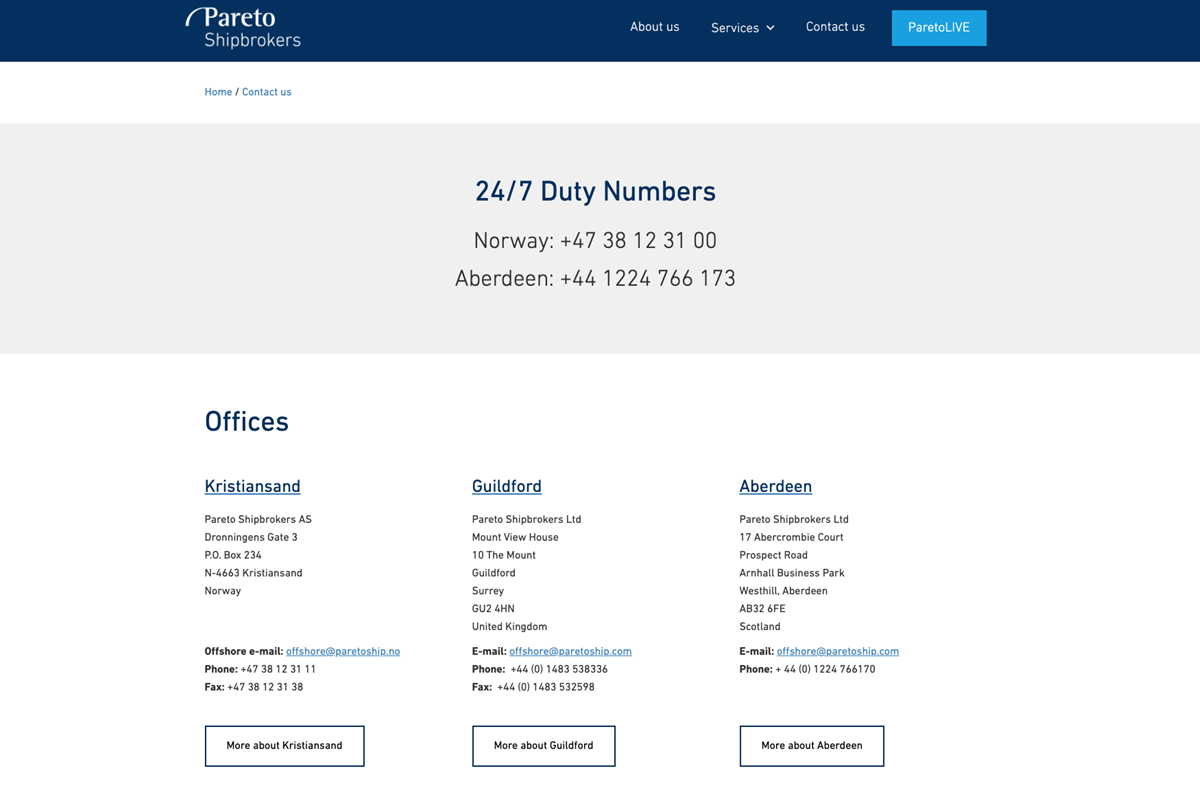Open the About us page
This screenshot has width=1200, height=800.
(654, 27)
